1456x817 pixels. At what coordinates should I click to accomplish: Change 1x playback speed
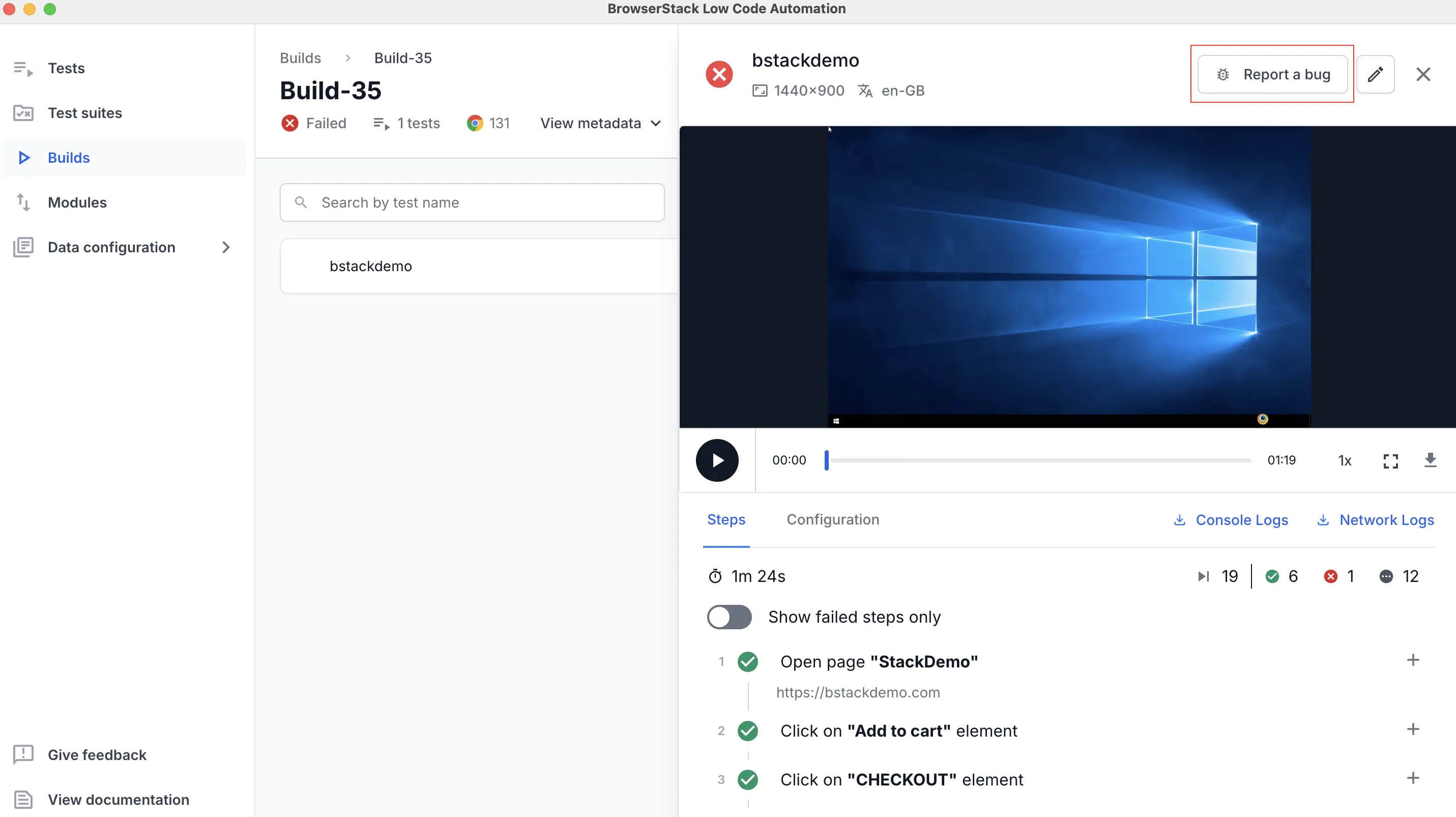coord(1345,460)
